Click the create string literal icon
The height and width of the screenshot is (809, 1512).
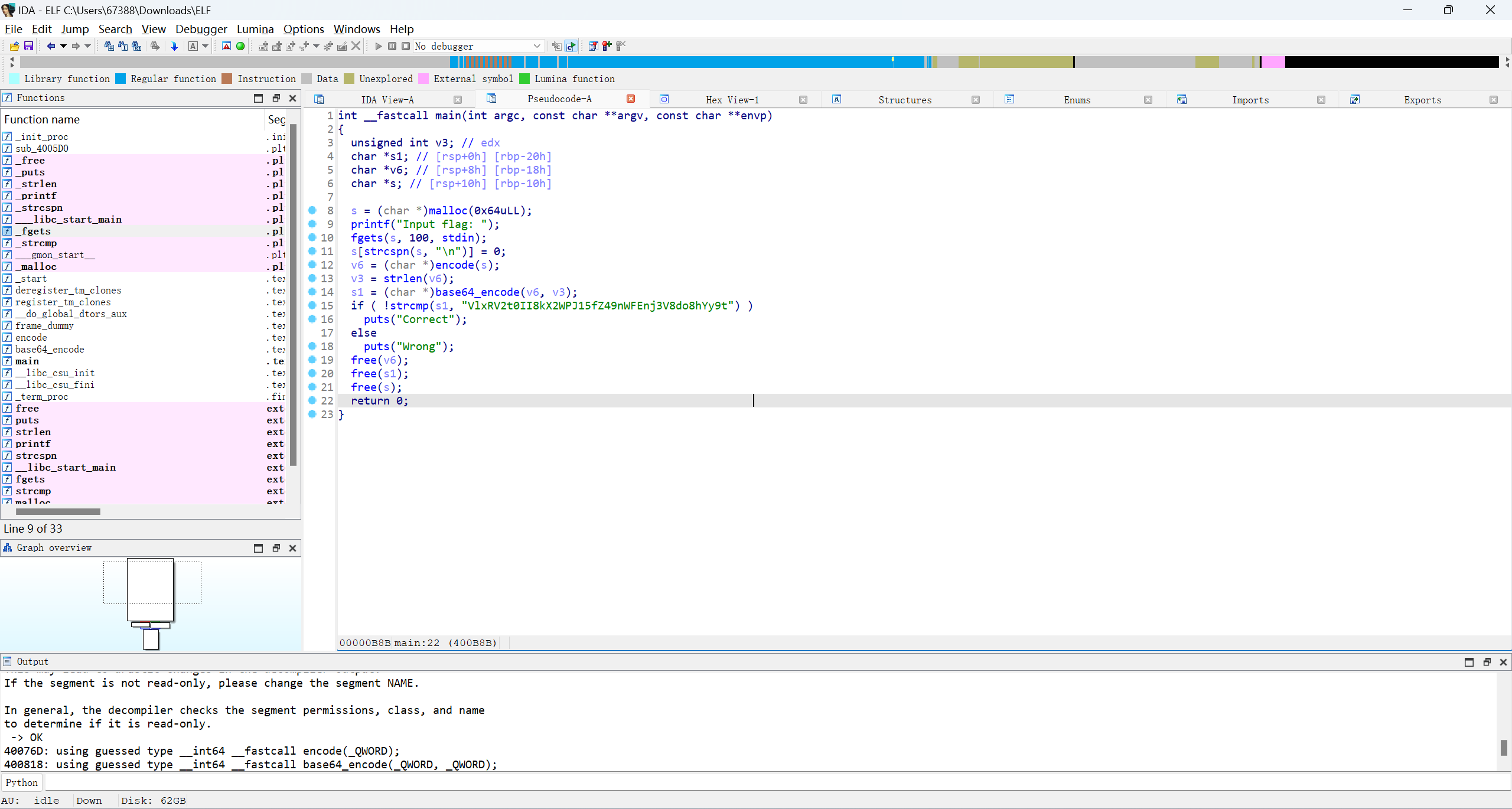pyautogui.click(x=291, y=46)
